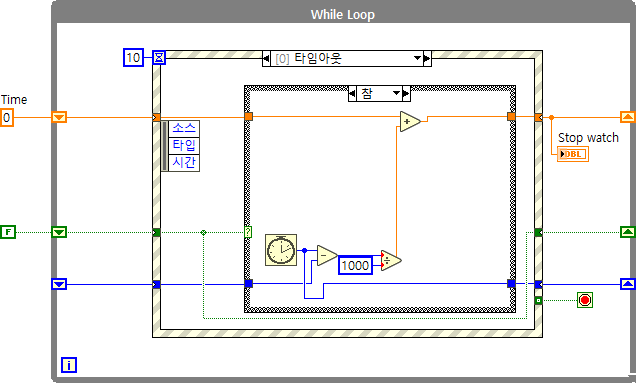This screenshot has height=383, width=636.
Task: Open the 참 case selector dropdown
Action: click(x=396, y=94)
